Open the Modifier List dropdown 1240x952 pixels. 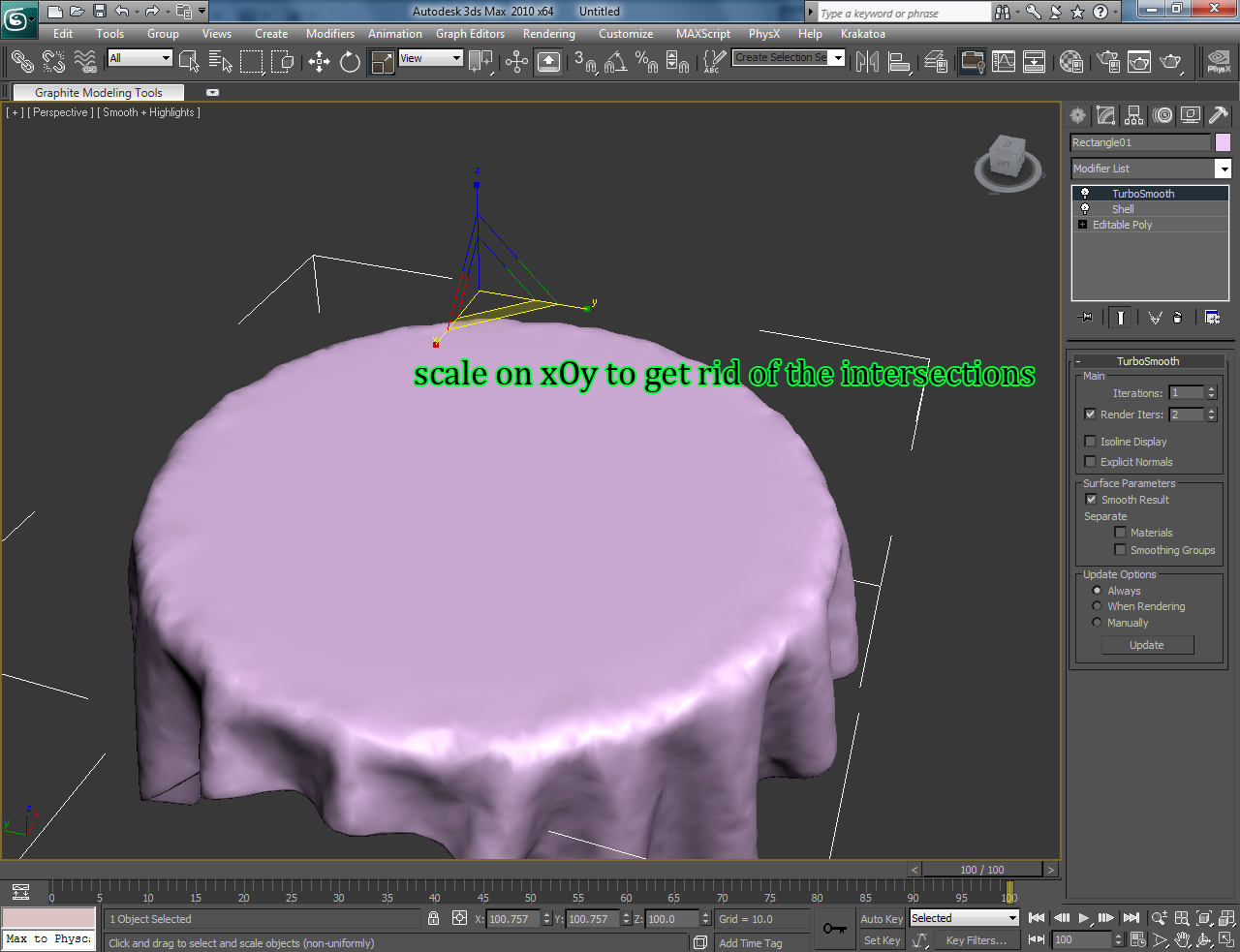coord(1224,169)
